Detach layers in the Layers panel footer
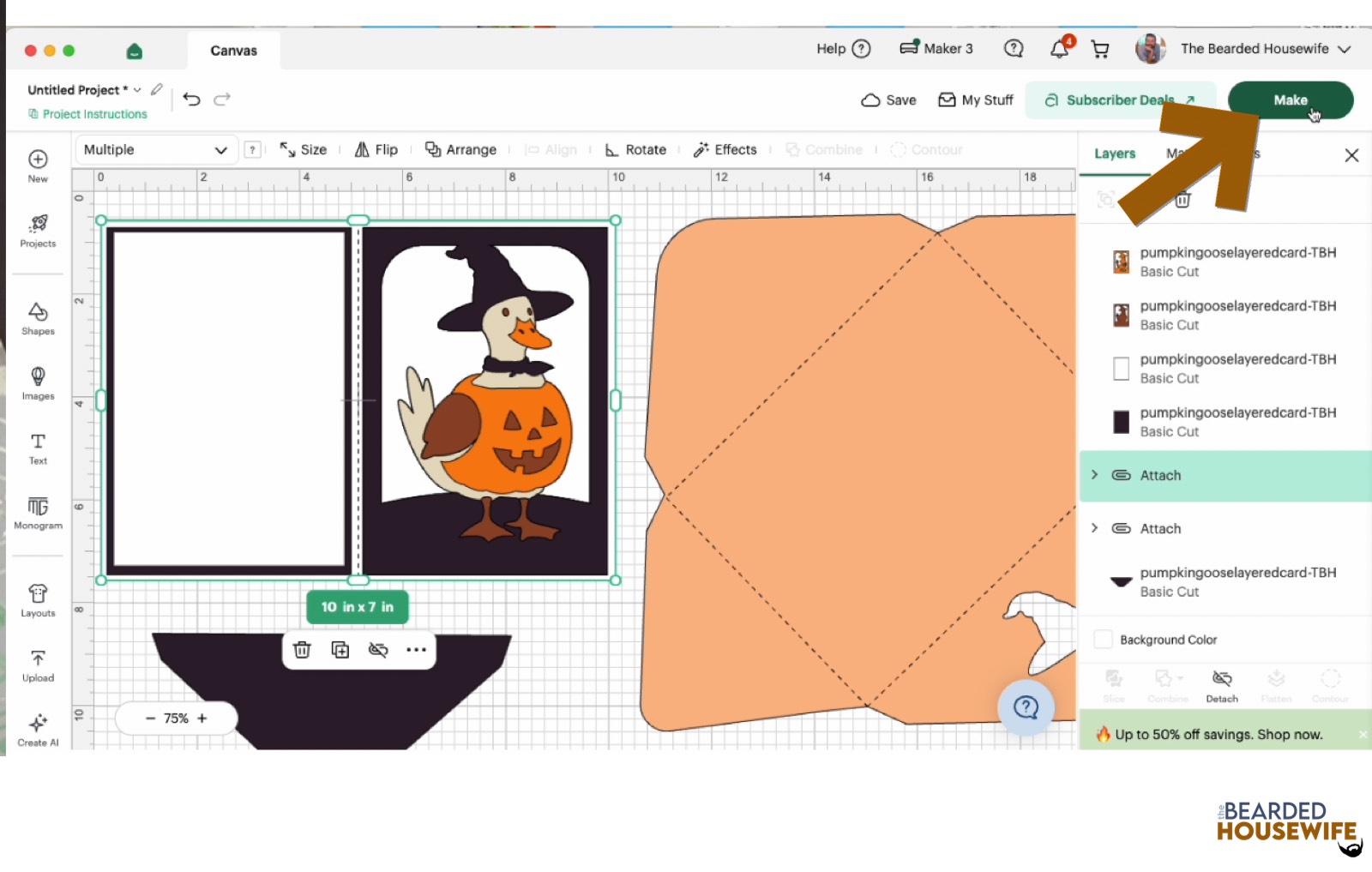Image resolution: width=1372 pixels, height=872 pixels. coord(1222,686)
